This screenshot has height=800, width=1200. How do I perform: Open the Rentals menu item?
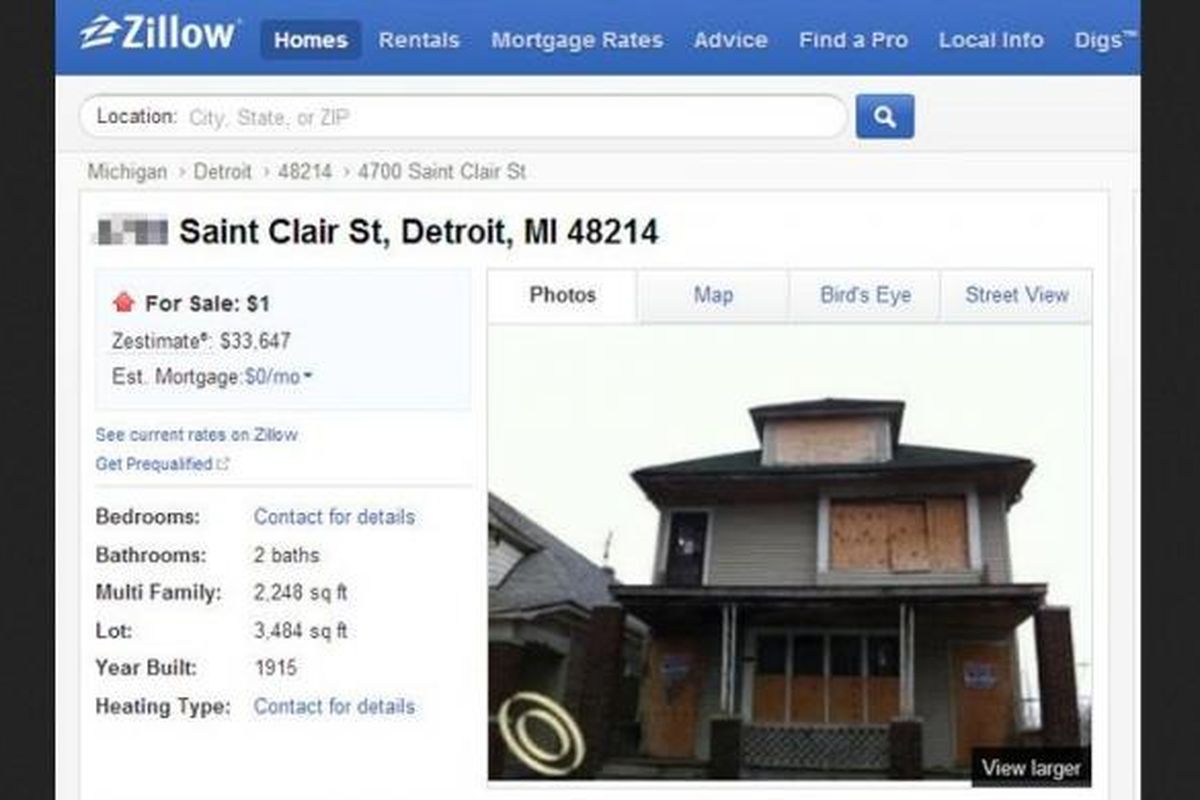click(x=419, y=40)
